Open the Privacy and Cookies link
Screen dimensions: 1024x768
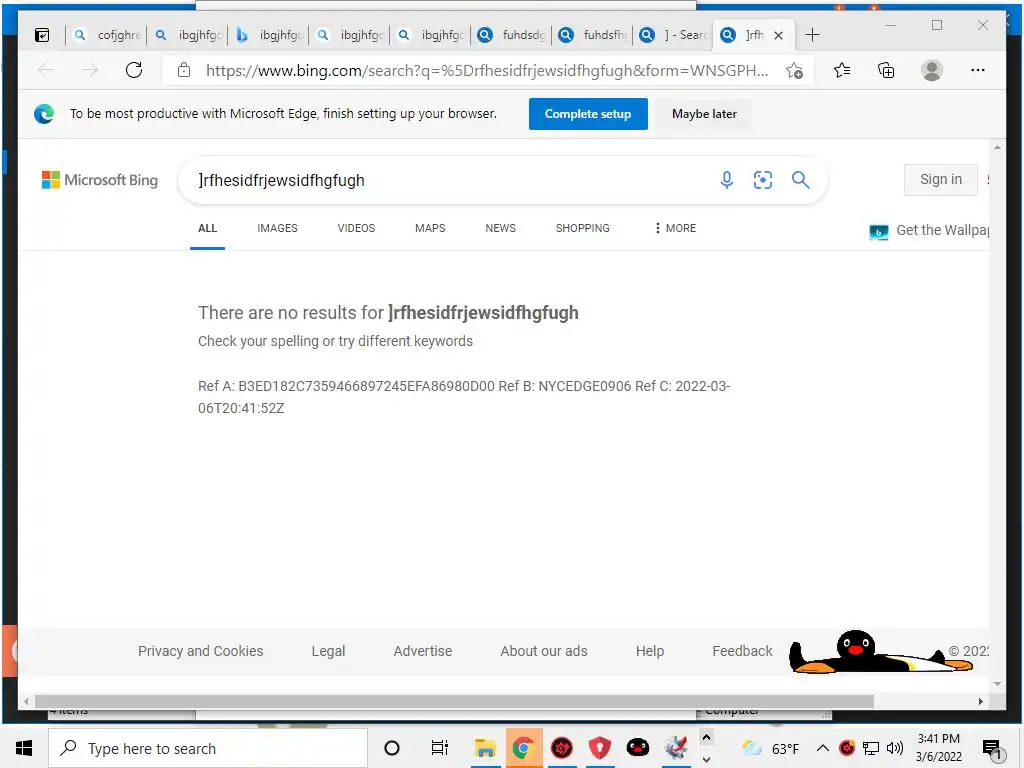click(200, 651)
